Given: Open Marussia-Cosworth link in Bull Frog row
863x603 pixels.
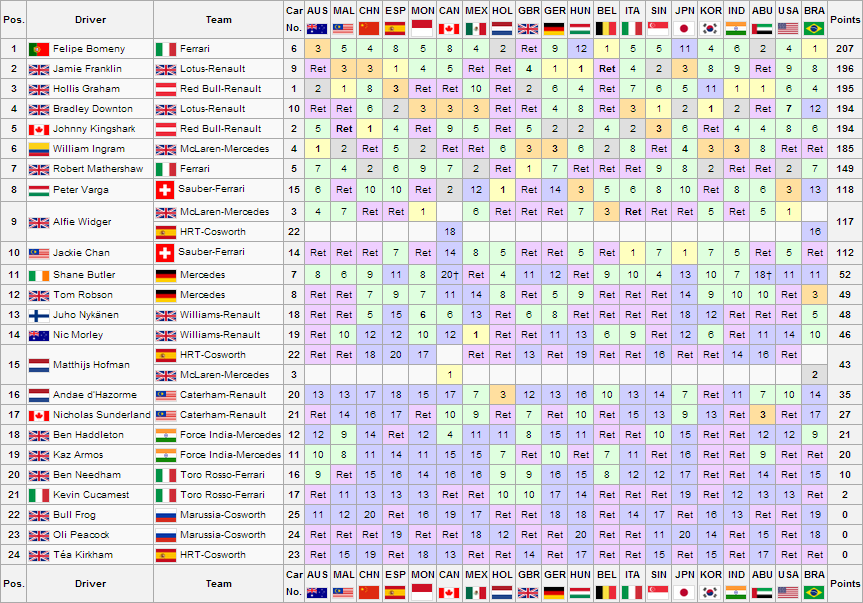Looking at the screenshot, I should point(222,515).
